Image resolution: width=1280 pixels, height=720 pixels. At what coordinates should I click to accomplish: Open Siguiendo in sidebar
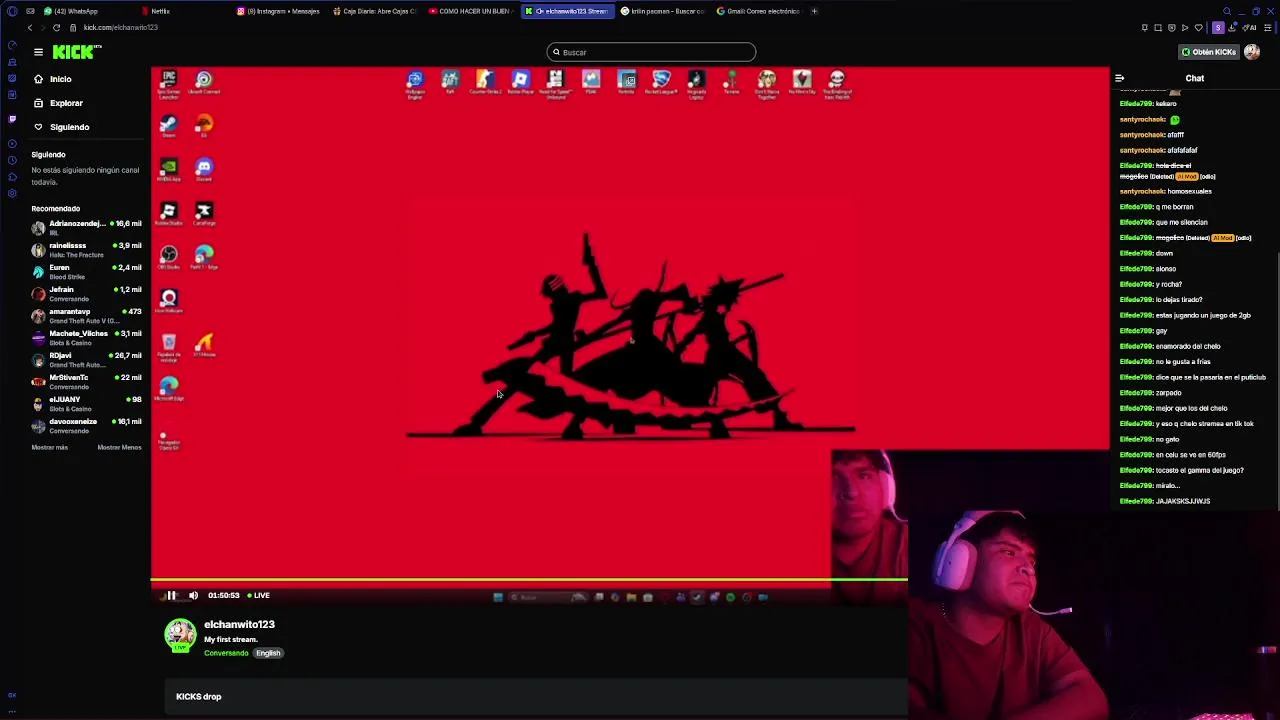62,127
